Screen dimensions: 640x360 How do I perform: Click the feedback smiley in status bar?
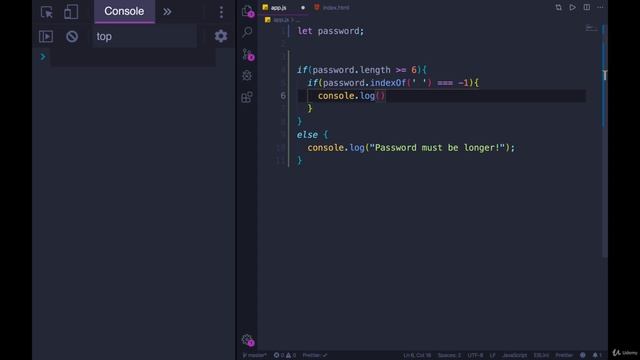click(x=583, y=356)
